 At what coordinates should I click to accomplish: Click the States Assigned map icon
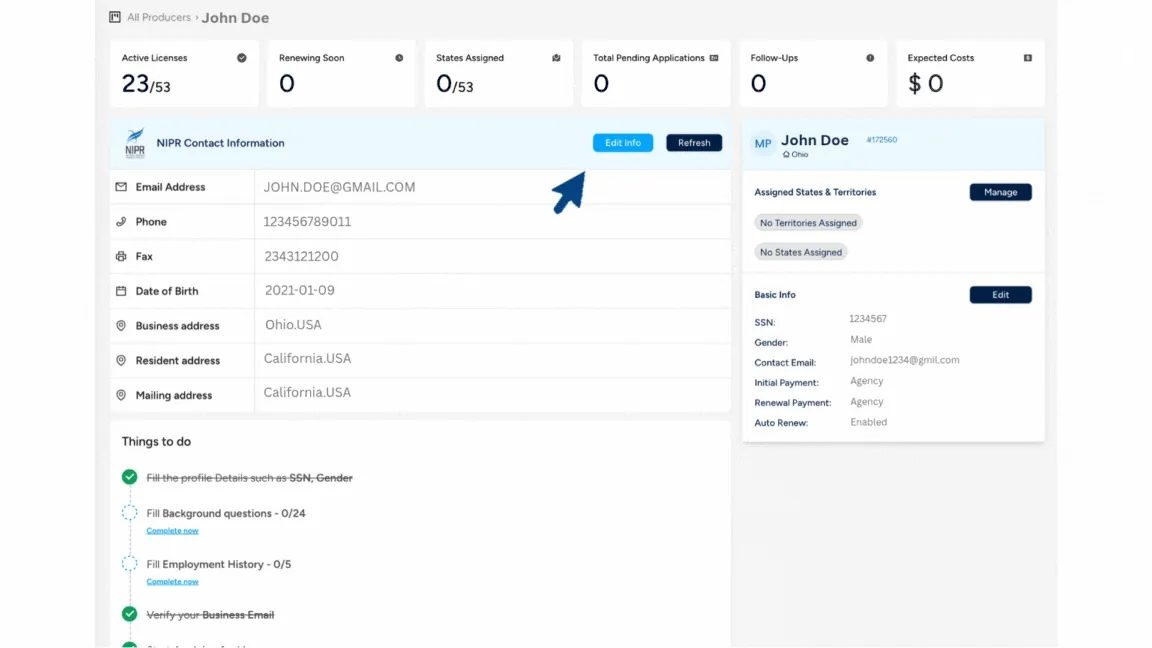point(556,58)
